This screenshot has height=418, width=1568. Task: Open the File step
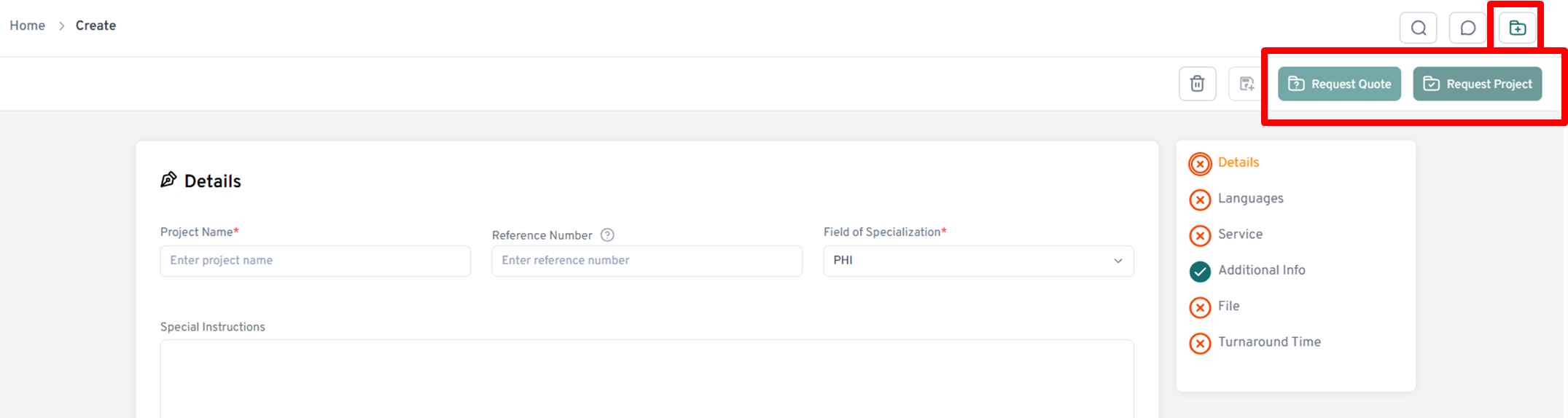pos(1228,307)
